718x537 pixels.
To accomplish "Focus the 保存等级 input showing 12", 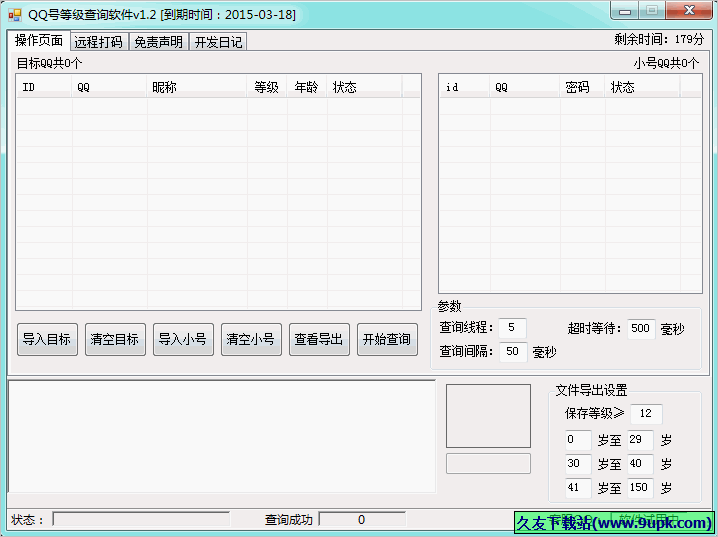I will tap(646, 414).
